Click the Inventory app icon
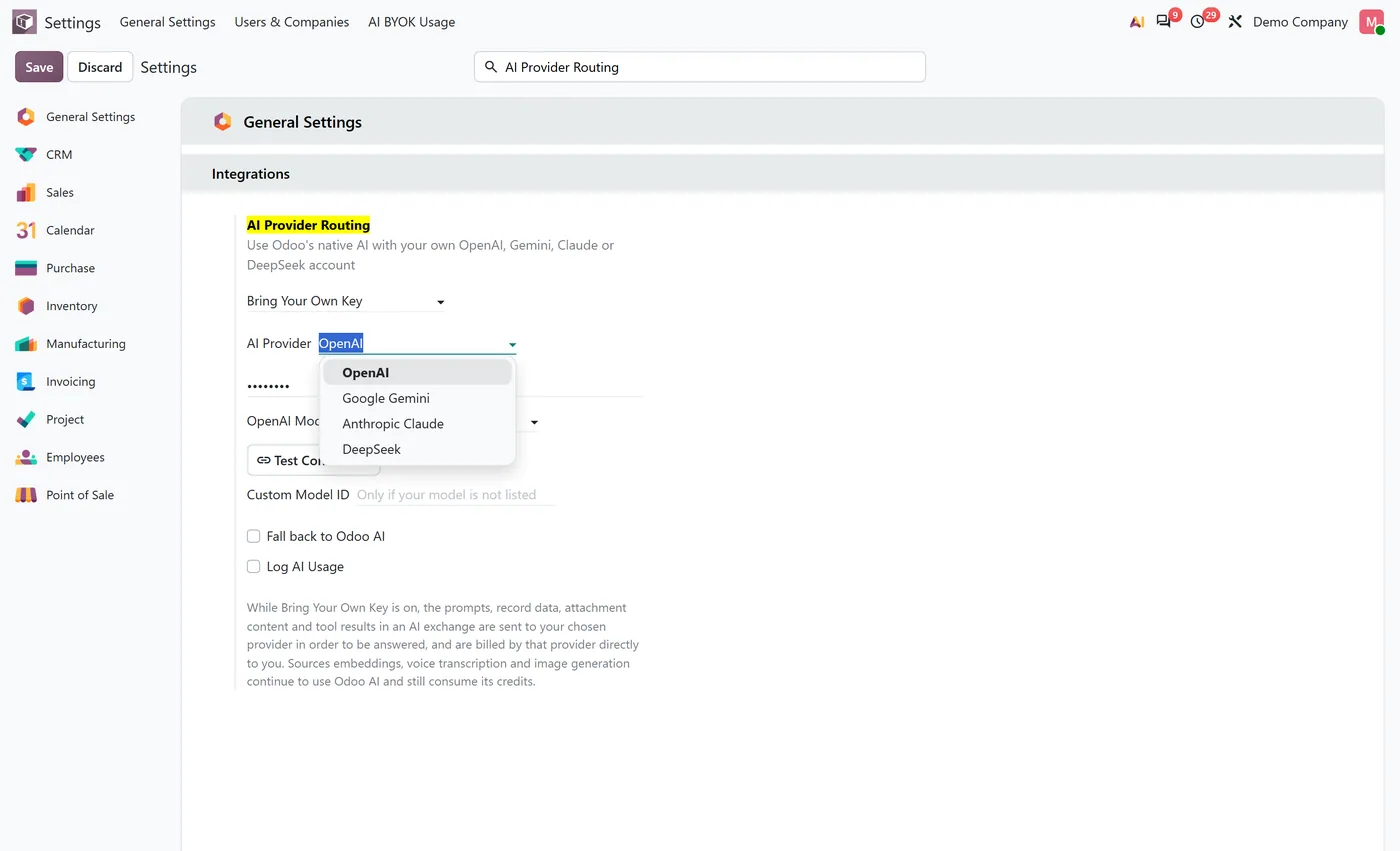The image size is (1400, 851). [x=26, y=306]
